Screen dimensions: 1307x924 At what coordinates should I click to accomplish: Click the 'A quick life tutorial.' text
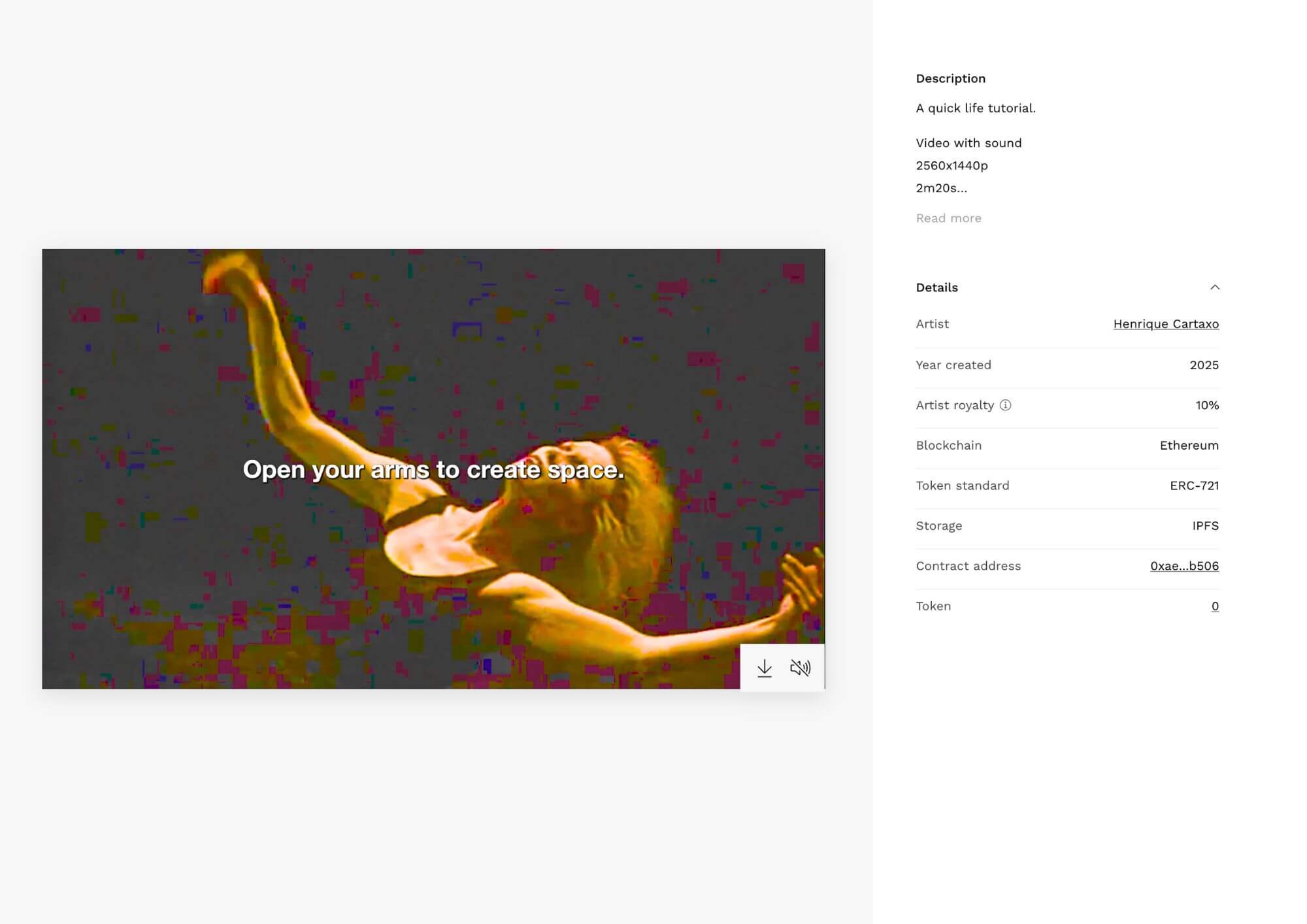[x=975, y=108]
